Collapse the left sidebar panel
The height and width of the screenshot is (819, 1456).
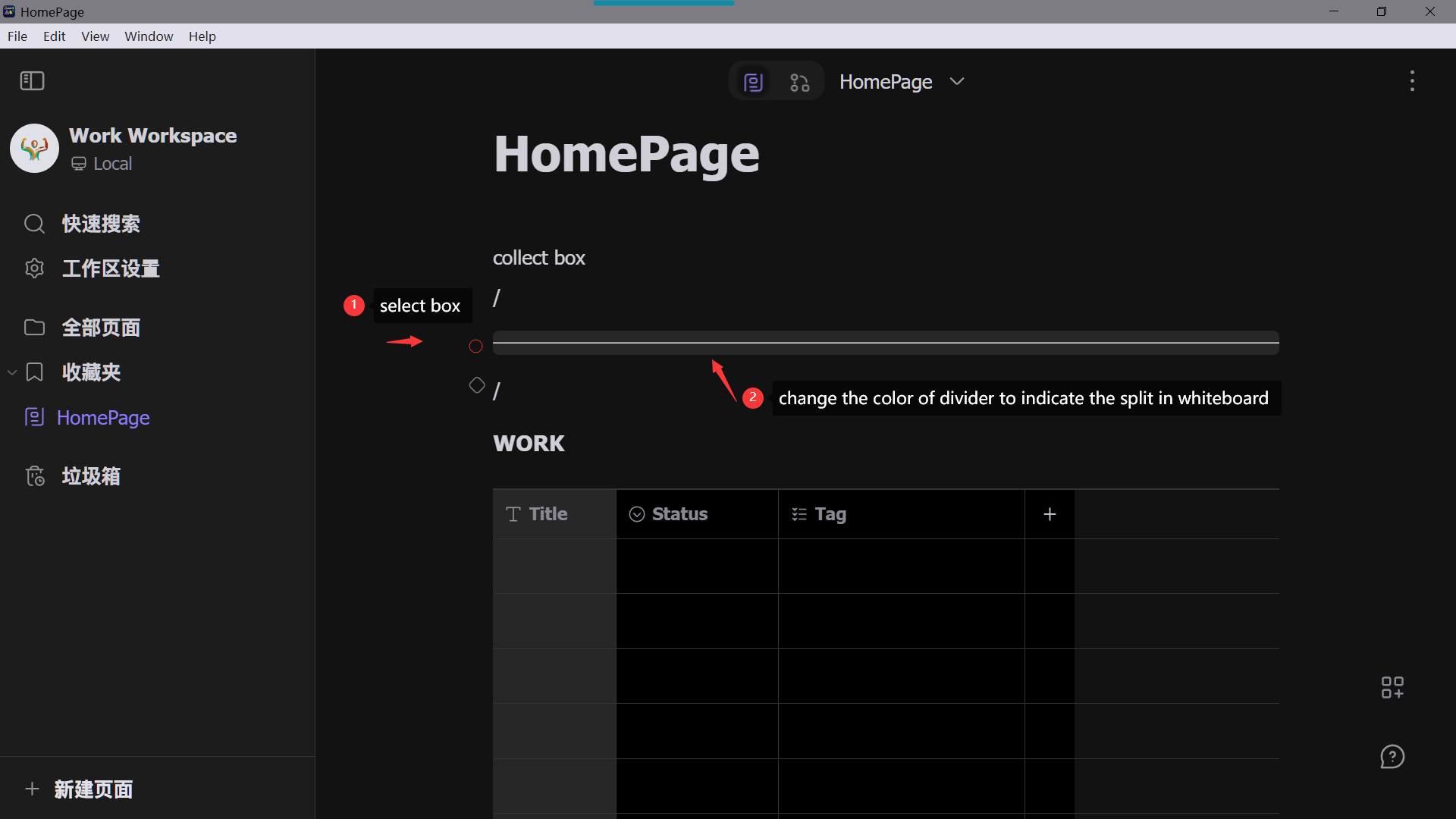[x=32, y=80]
